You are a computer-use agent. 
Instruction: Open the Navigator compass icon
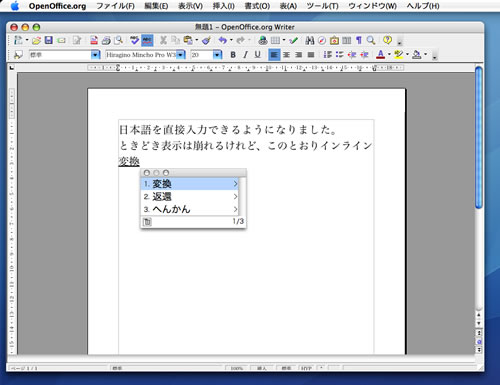322,40
